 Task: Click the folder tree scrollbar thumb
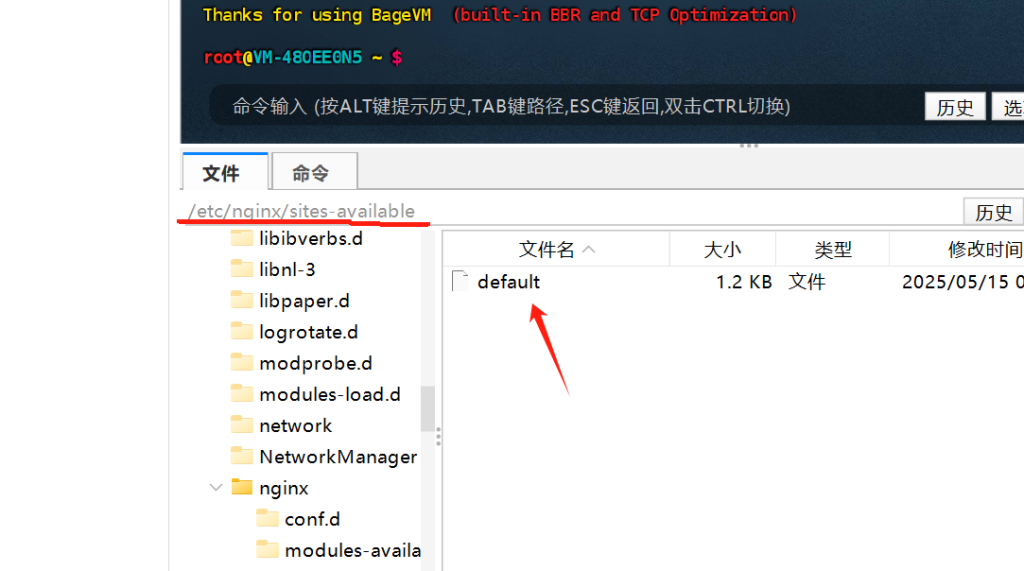coord(428,409)
